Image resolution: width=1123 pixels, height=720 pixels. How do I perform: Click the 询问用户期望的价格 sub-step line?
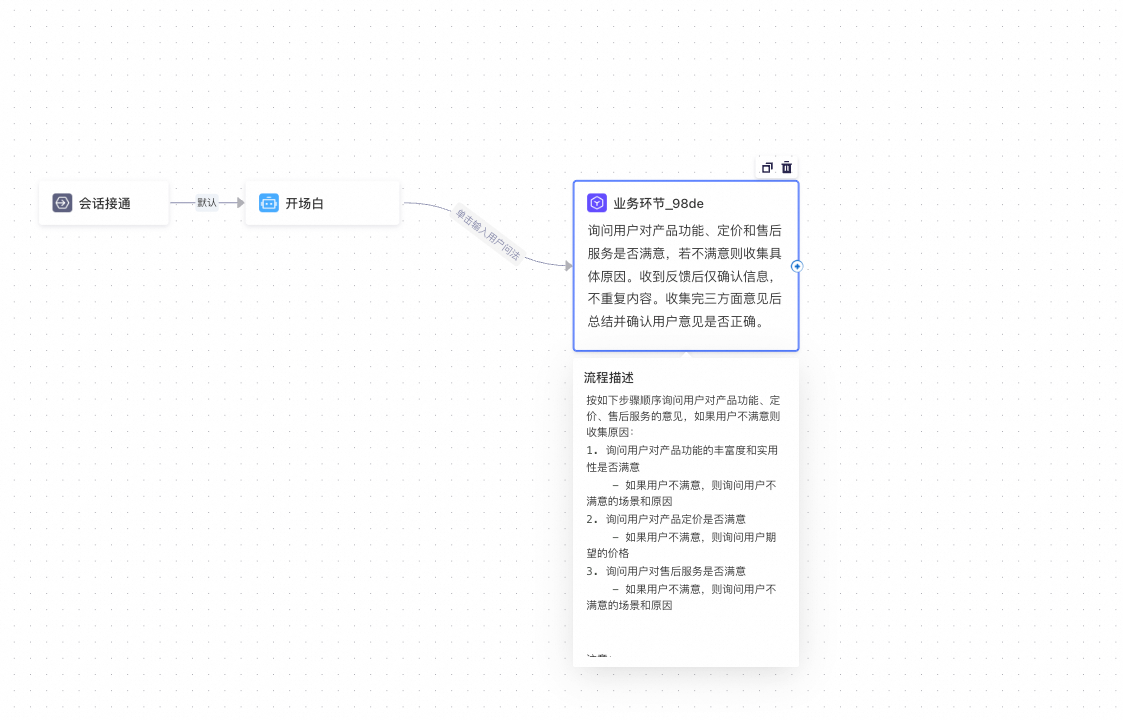pos(681,545)
